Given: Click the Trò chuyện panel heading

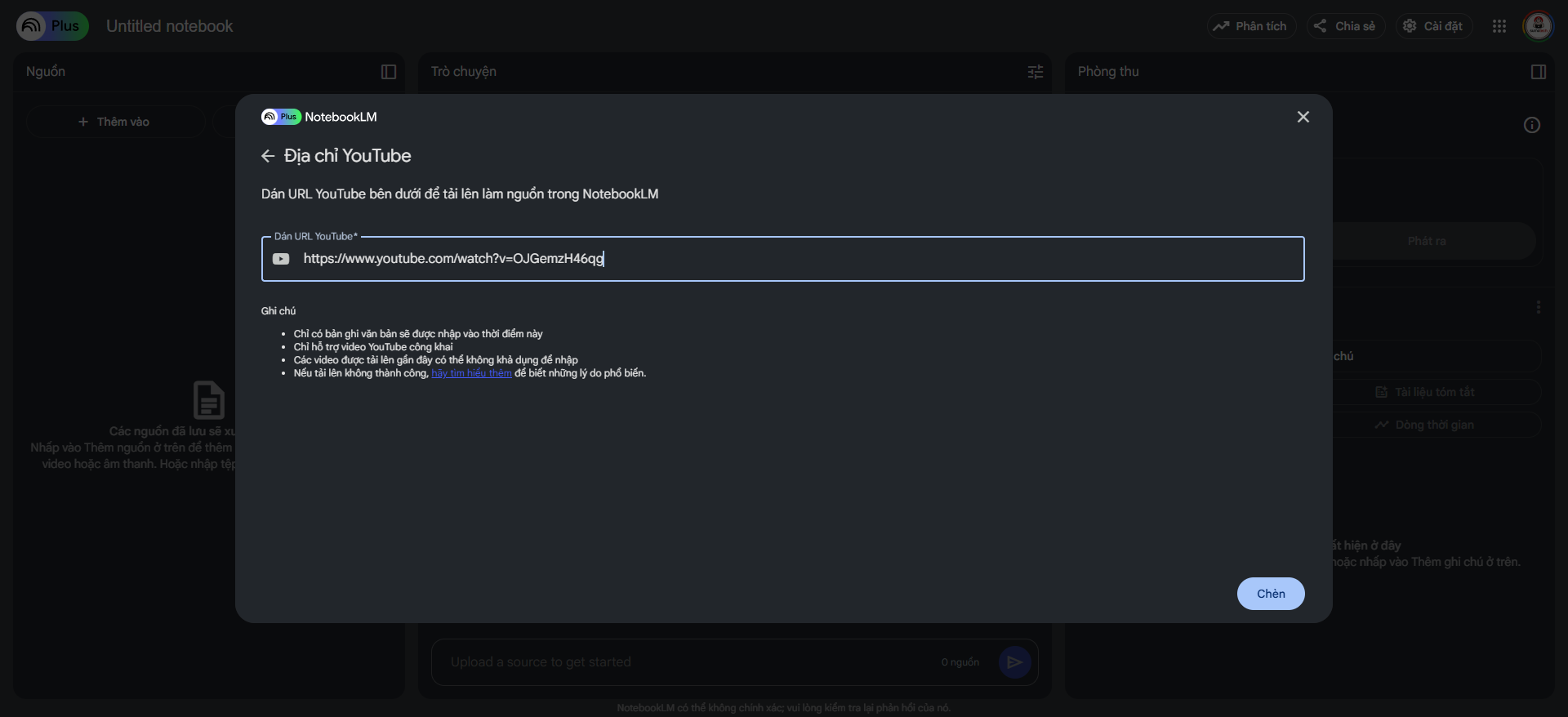Looking at the screenshot, I should (x=464, y=72).
